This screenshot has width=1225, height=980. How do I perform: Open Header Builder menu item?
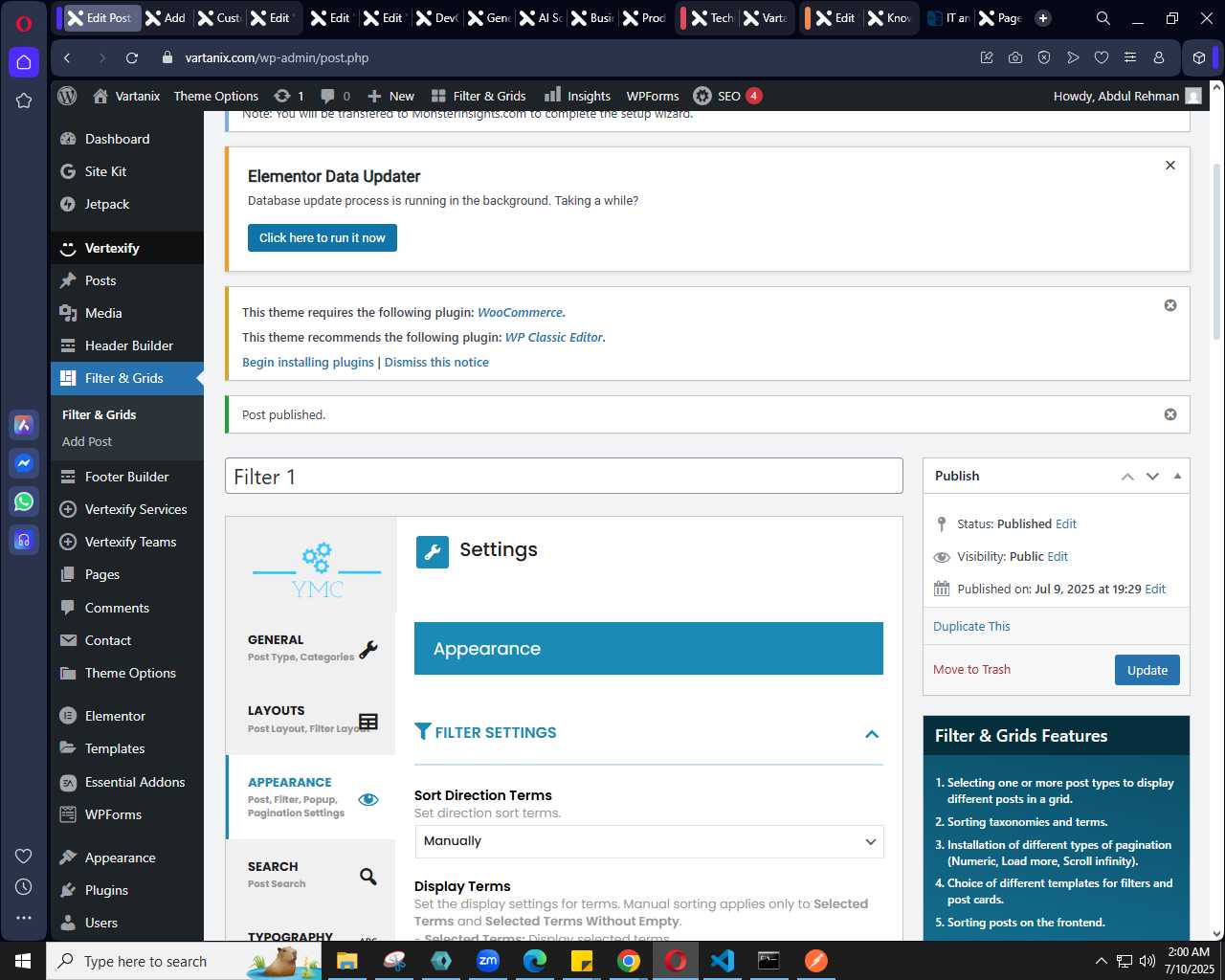127,345
